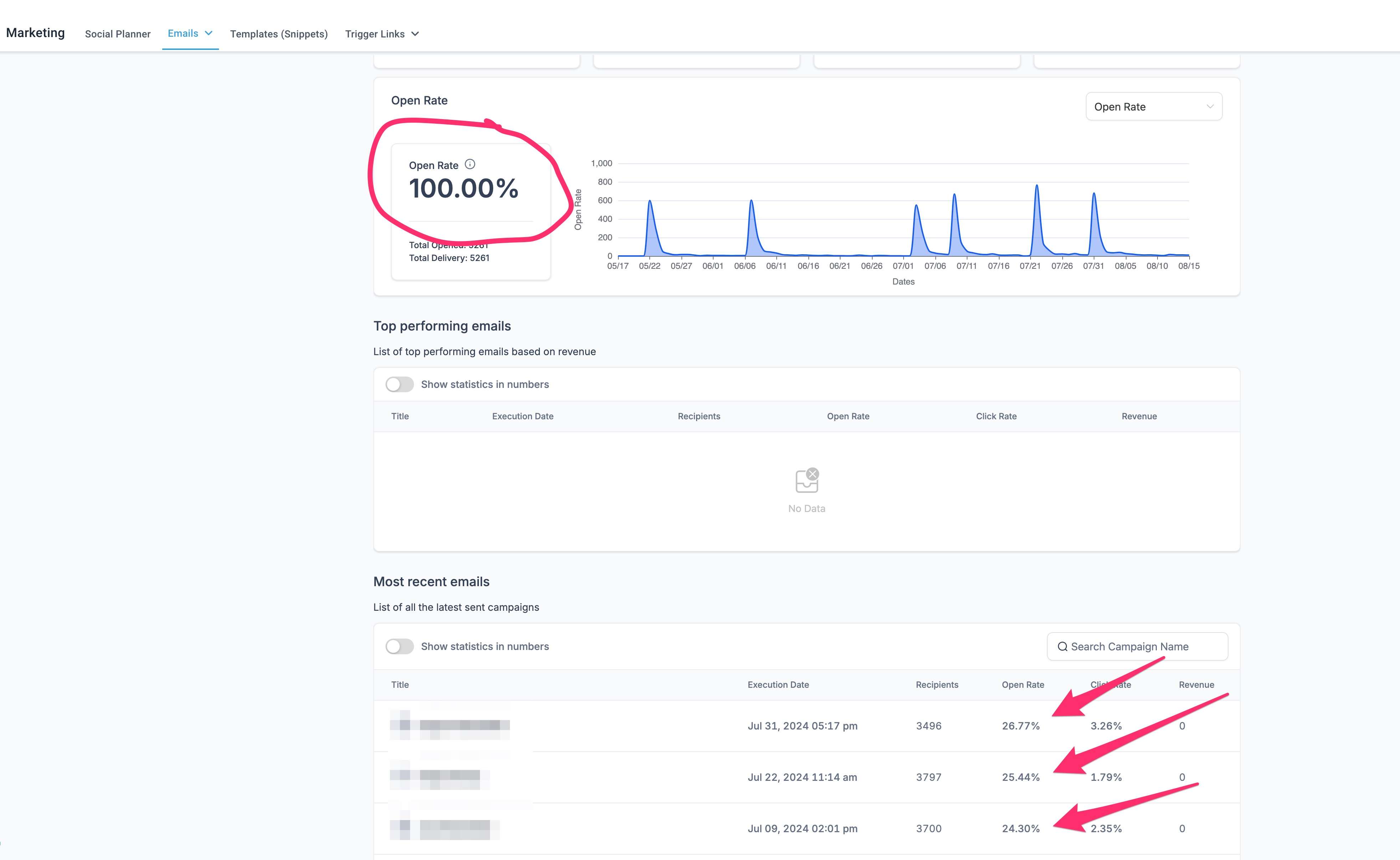Click Revenue header in top performing emails

coord(1139,416)
